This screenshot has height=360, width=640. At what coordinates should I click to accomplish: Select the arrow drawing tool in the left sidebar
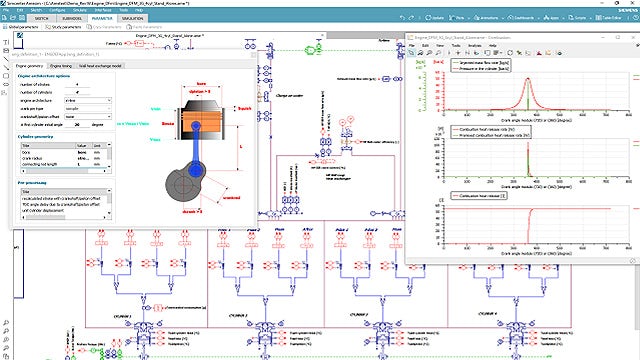pyautogui.click(x=6, y=68)
